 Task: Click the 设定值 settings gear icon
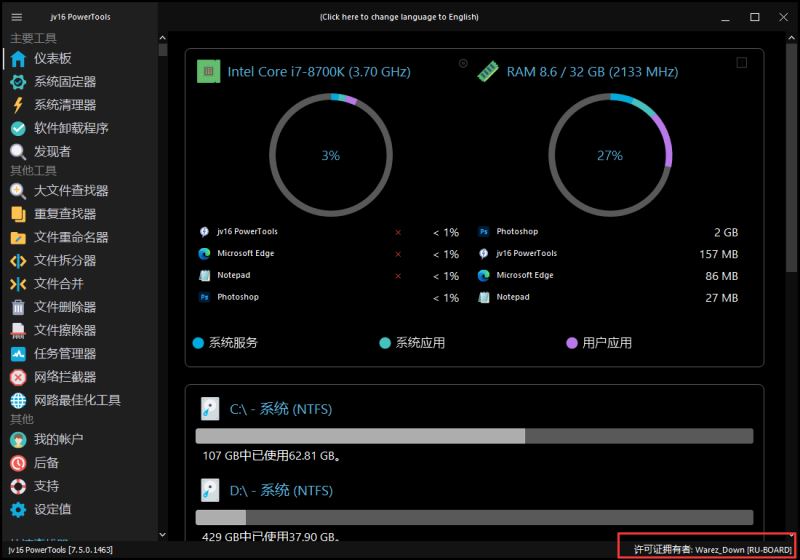click(x=18, y=510)
